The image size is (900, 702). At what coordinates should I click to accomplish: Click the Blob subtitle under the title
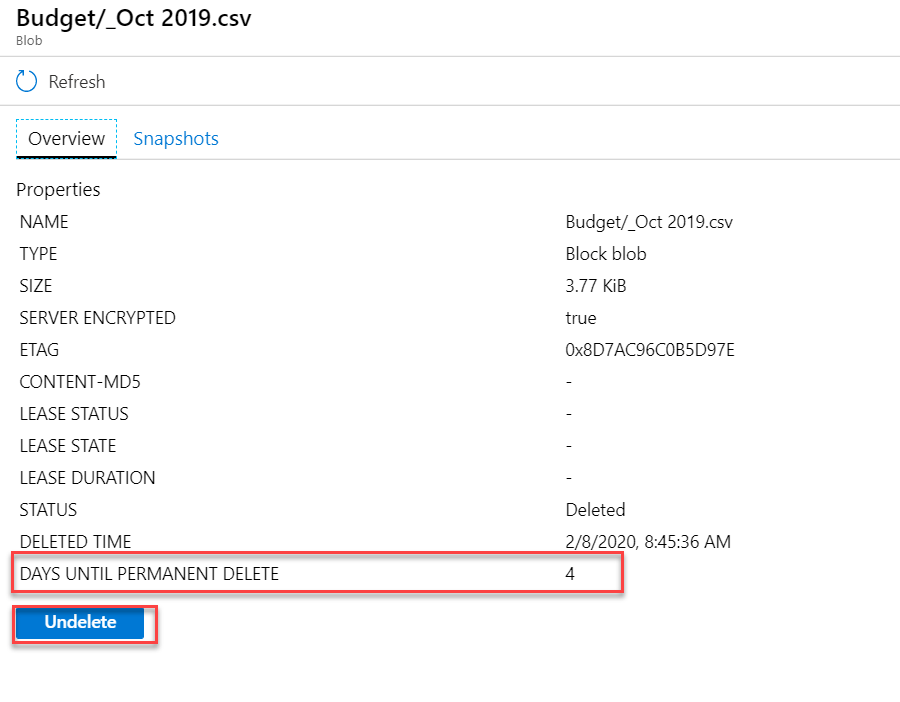coord(29,40)
